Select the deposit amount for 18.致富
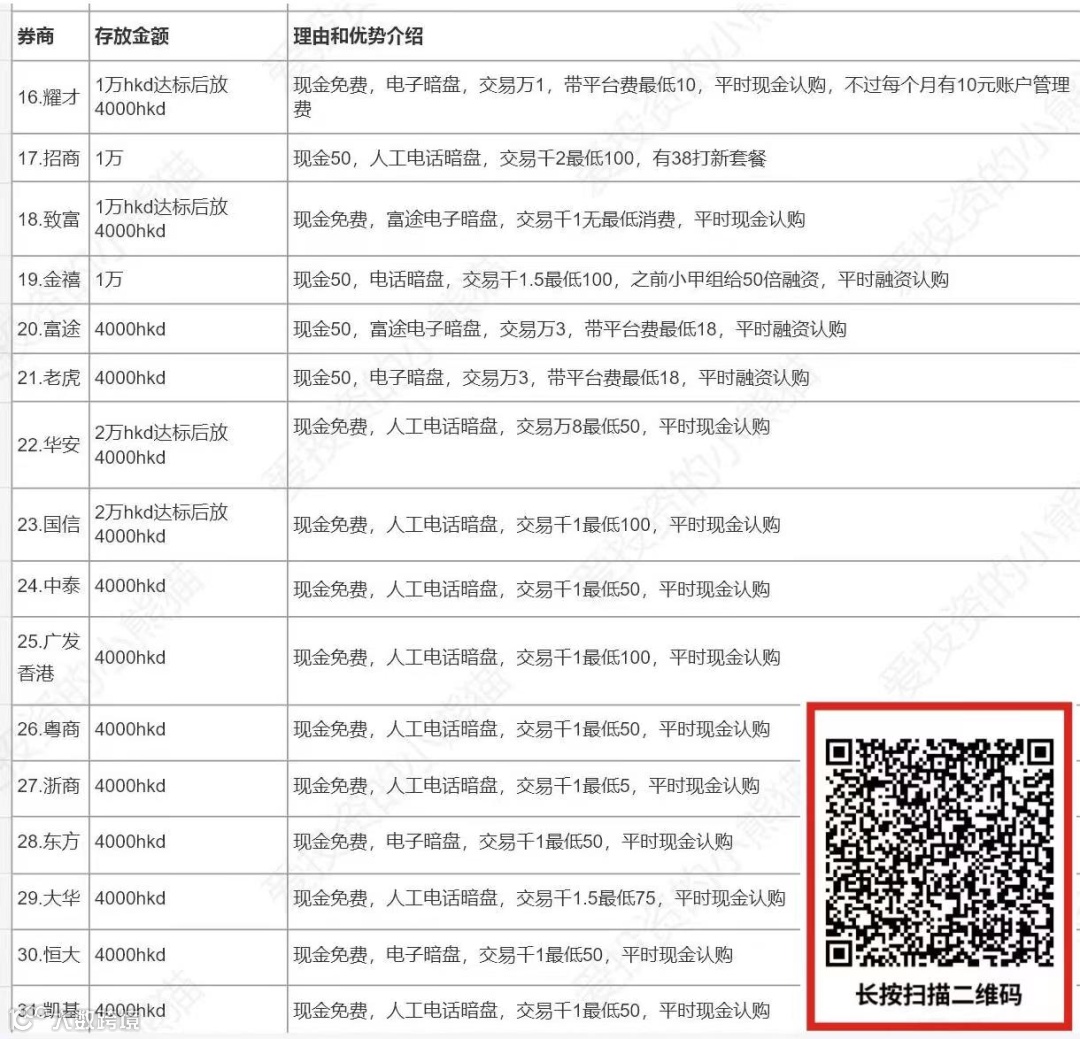The image size is (1080, 1039). 161,218
